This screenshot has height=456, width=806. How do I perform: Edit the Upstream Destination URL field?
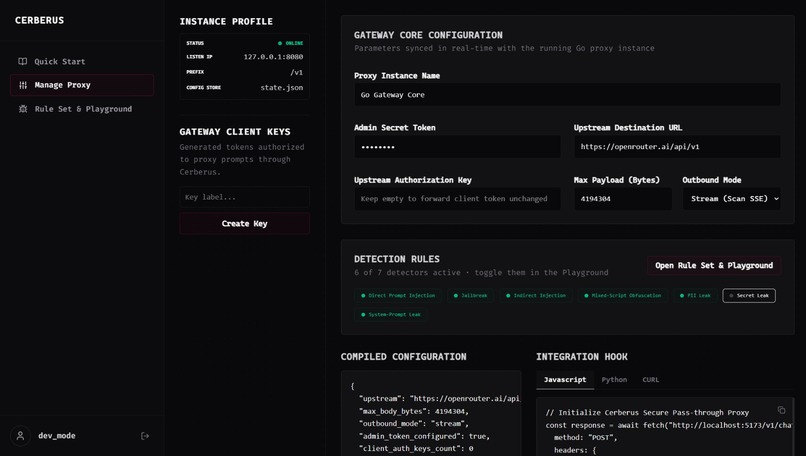pyautogui.click(x=677, y=147)
